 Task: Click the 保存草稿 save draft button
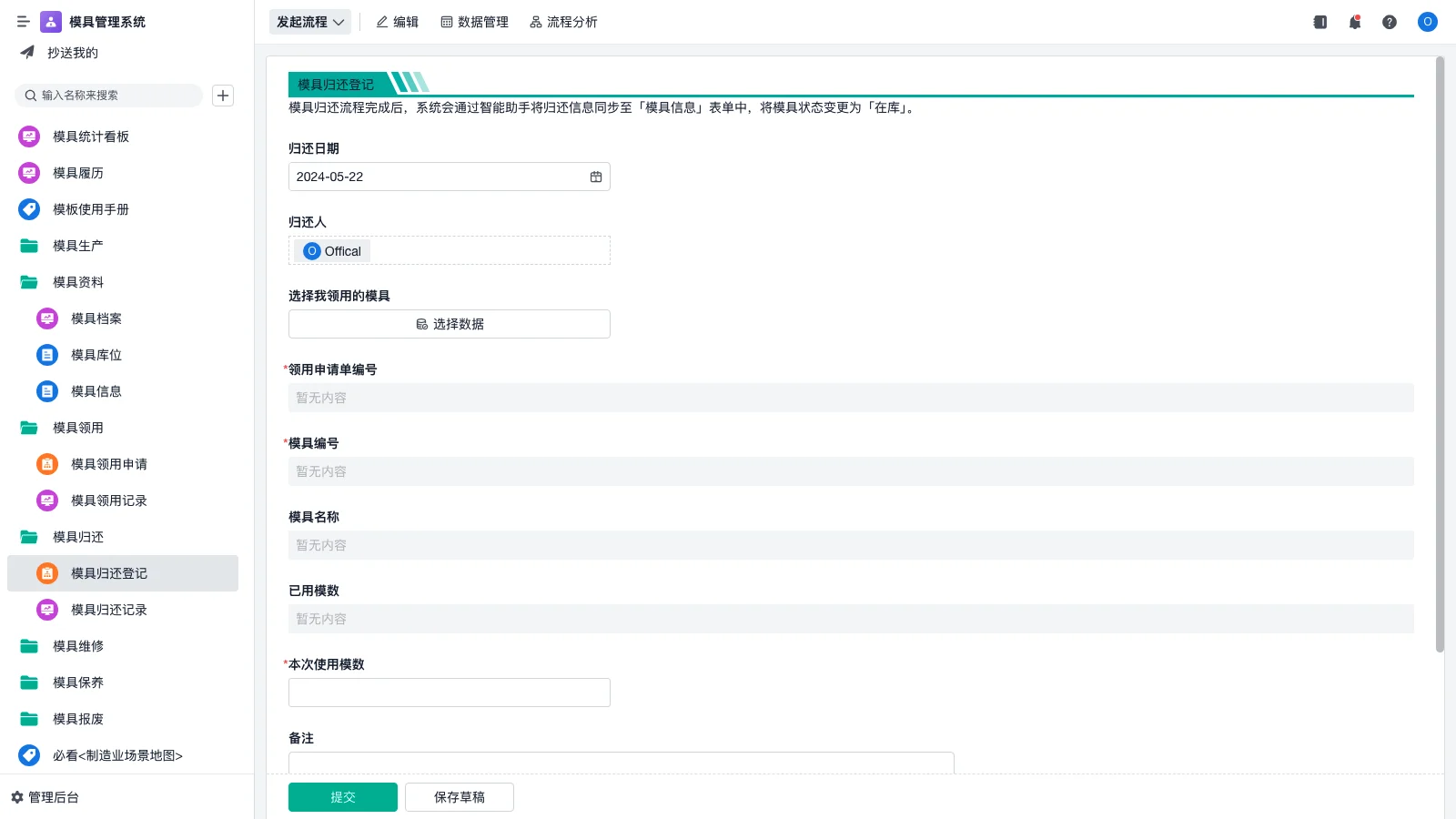(x=459, y=796)
